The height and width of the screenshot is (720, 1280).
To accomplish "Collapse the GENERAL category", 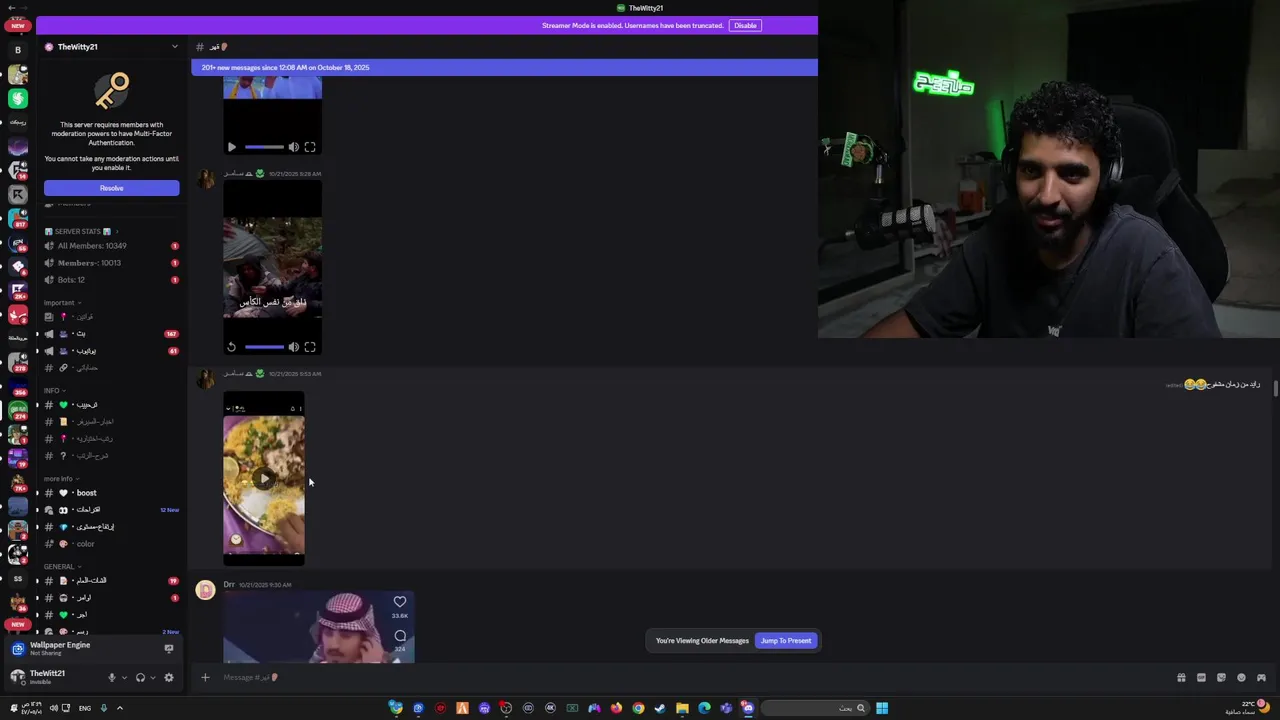I will pos(62,566).
